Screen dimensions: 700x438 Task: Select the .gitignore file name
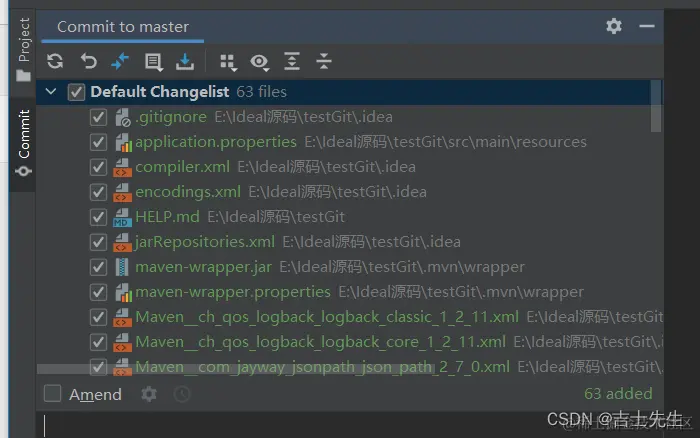[x=171, y=117]
